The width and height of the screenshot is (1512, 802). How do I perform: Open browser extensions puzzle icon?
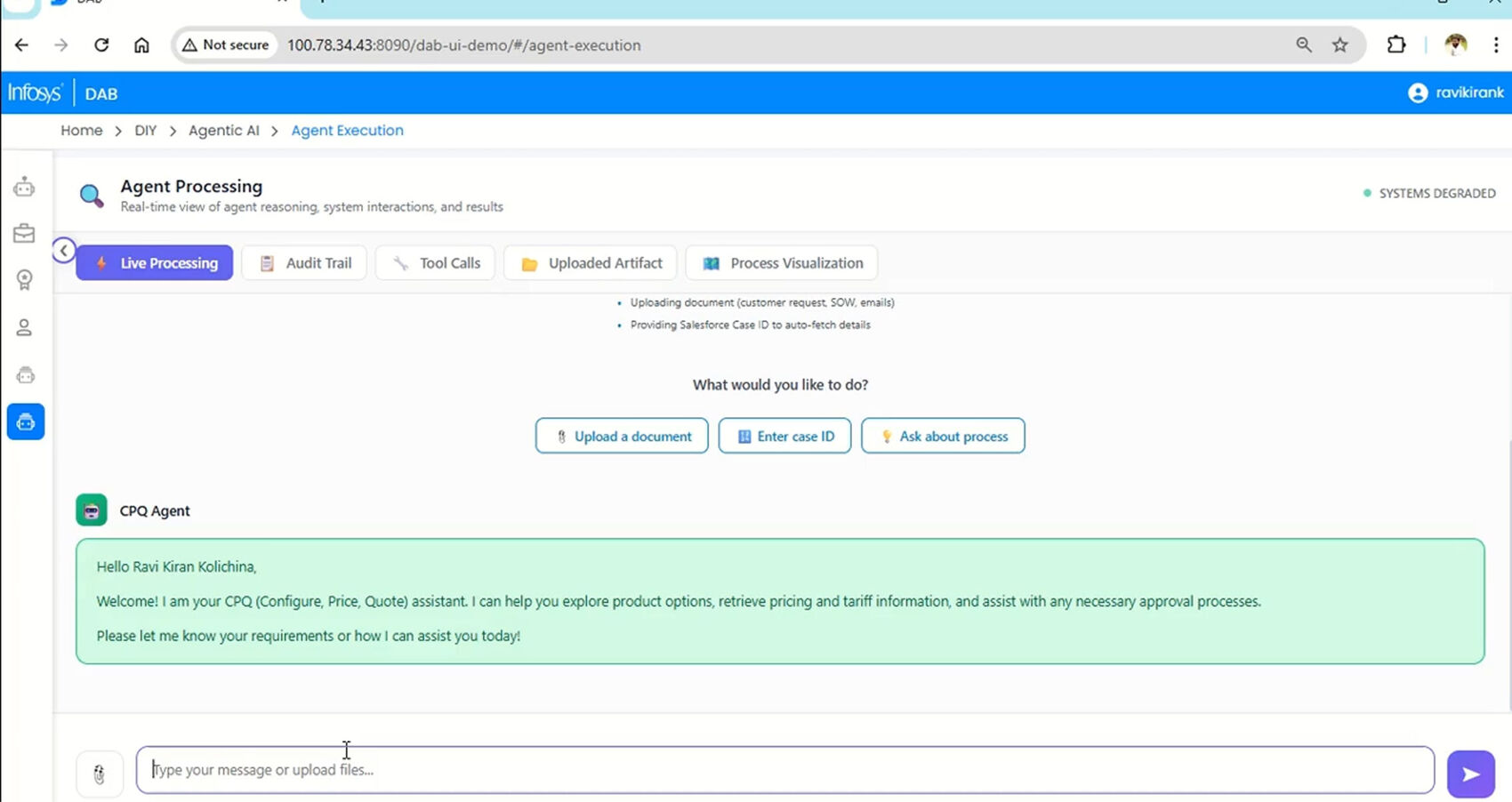click(1395, 45)
